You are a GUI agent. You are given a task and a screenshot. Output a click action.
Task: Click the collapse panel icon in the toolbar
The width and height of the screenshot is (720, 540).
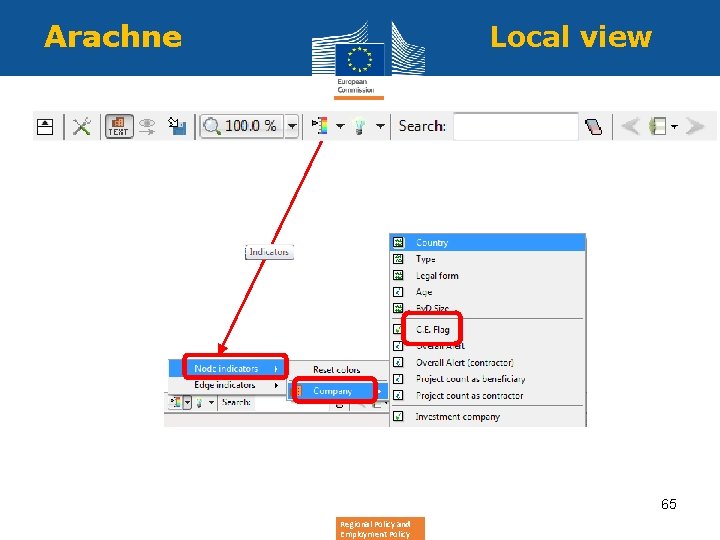click(45, 126)
